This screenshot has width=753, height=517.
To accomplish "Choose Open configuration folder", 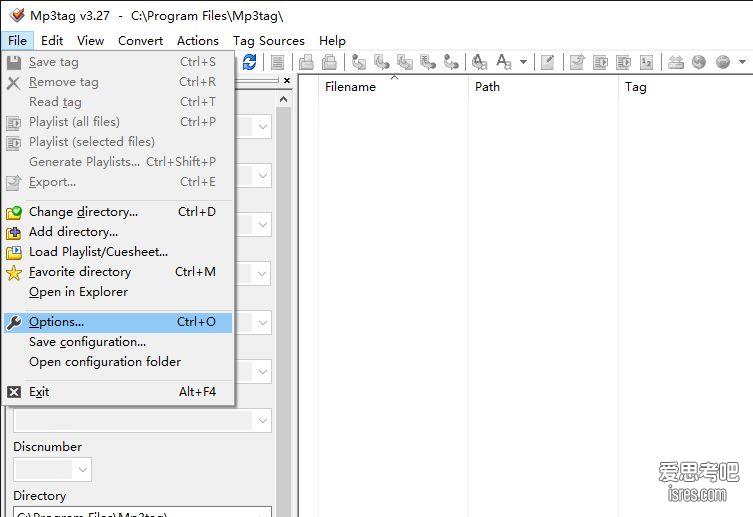I will (x=118, y=362).
